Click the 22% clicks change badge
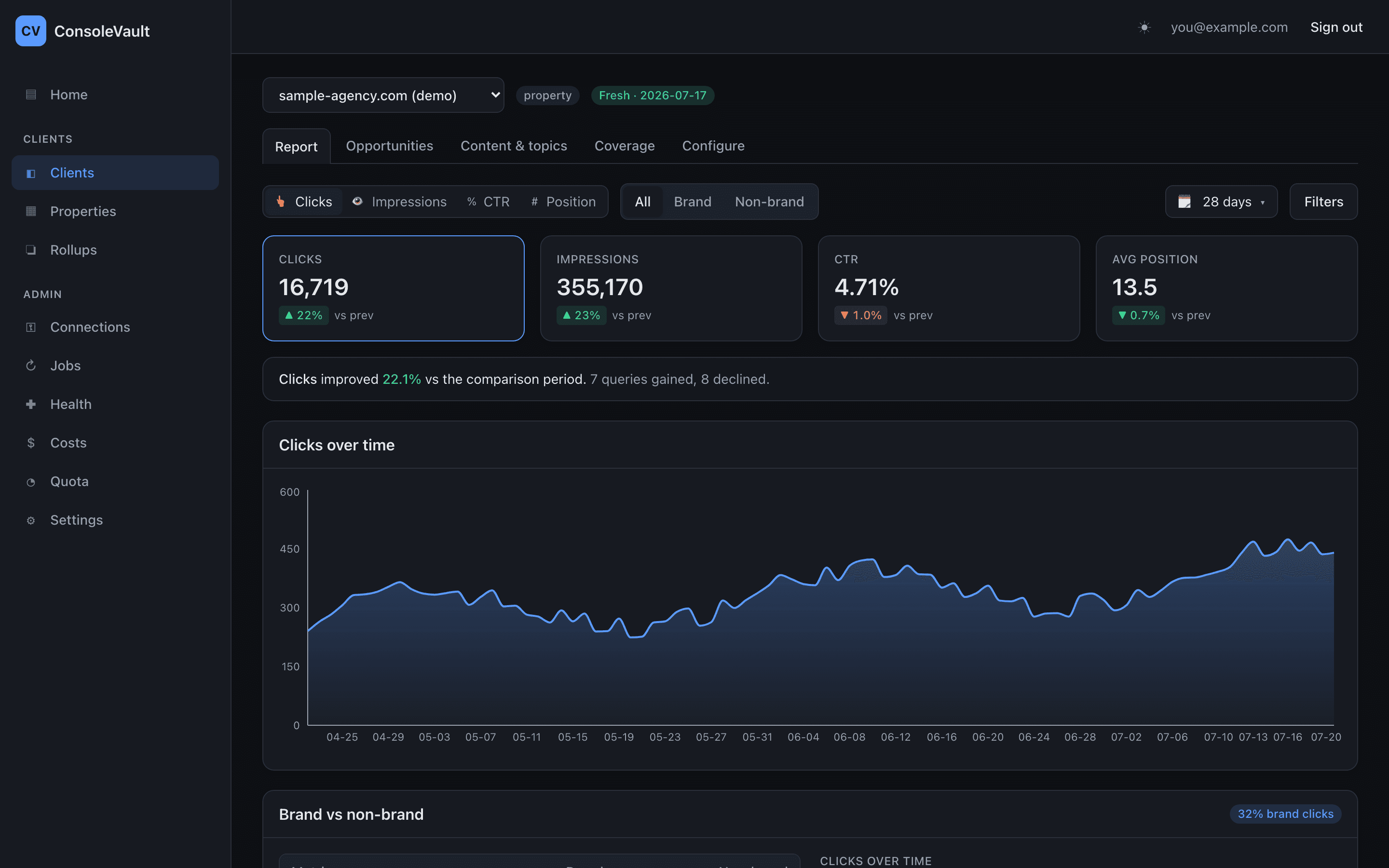 [x=304, y=315]
